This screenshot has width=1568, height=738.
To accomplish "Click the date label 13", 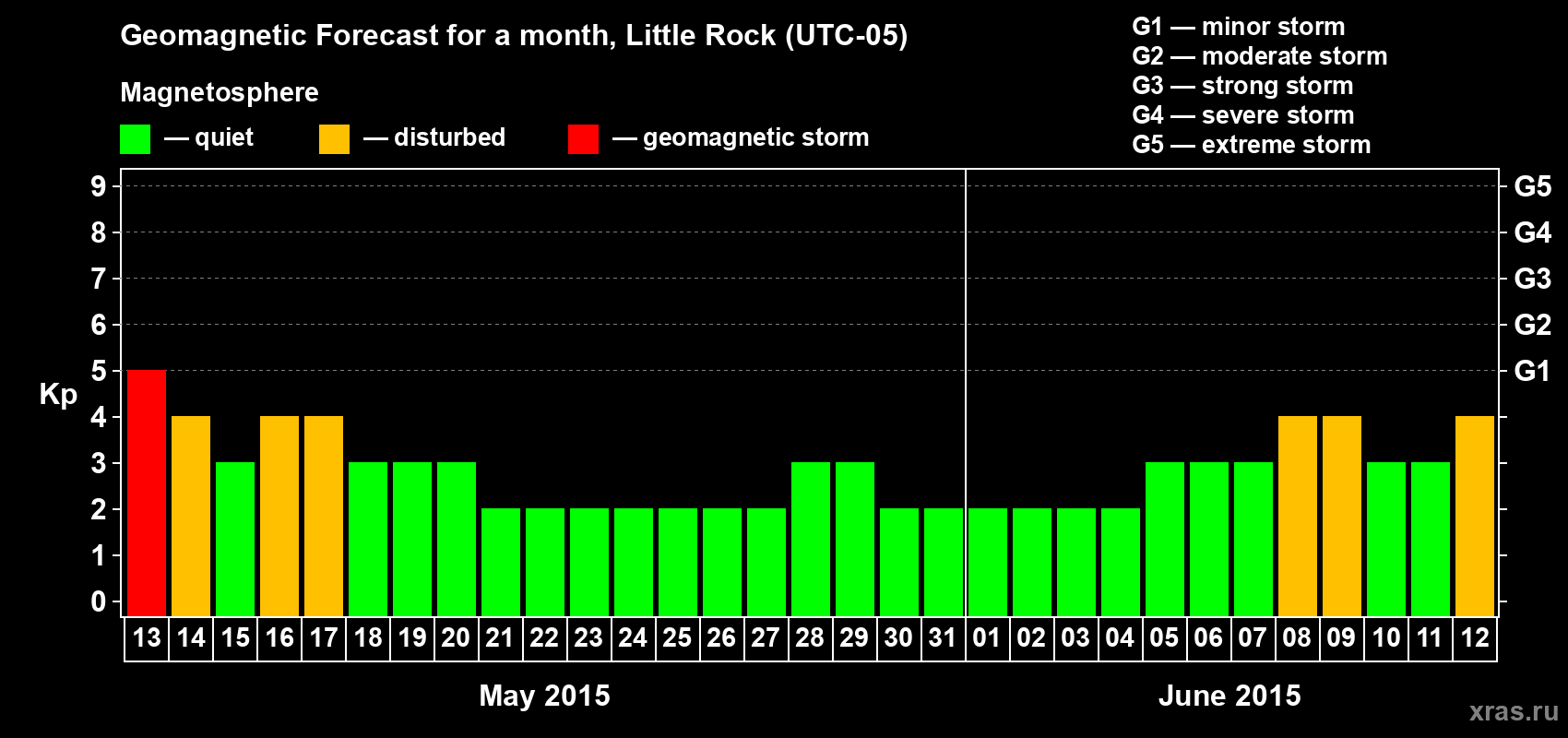I will click(147, 638).
